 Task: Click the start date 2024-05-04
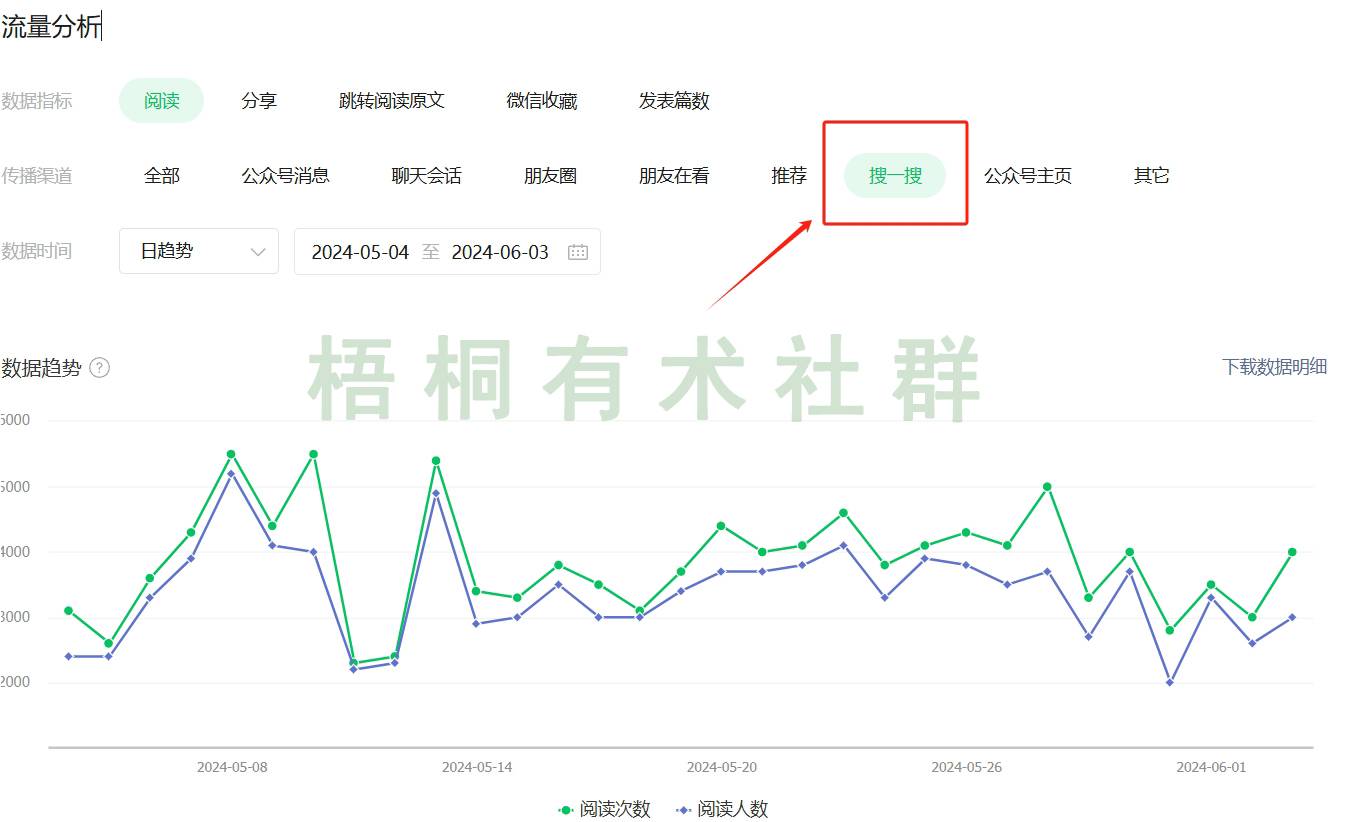tap(360, 252)
